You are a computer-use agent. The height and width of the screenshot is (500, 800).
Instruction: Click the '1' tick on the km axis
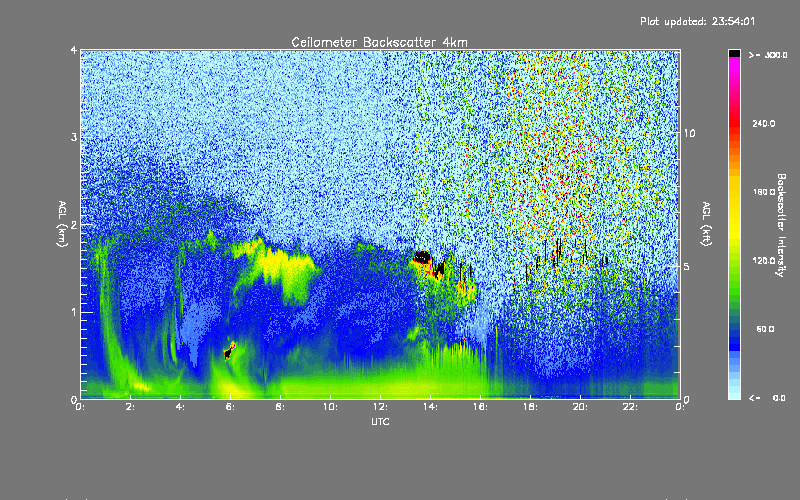[74, 312]
